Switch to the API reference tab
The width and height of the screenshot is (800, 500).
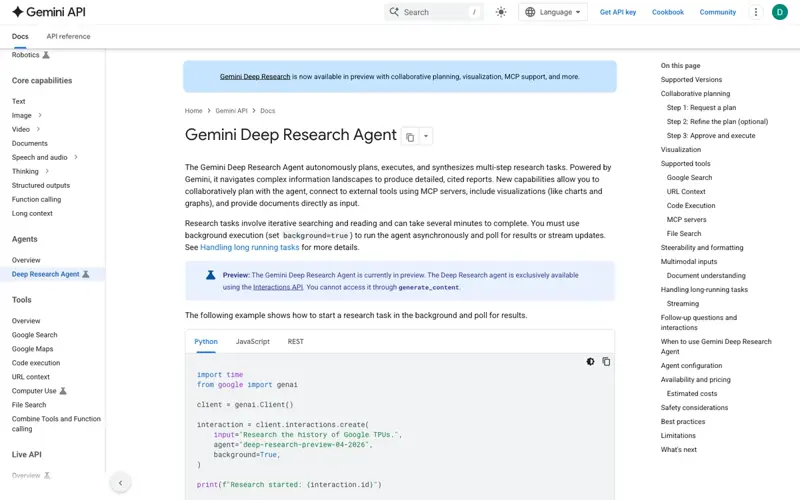68,36
